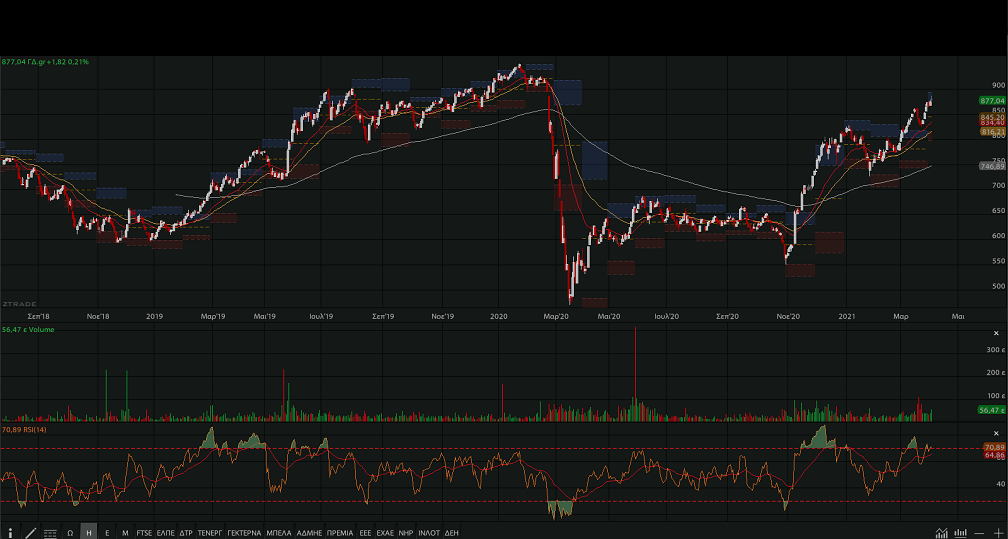The image size is (1008, 539).
Task: Select the Η timeframe button
Action: click(89, 533)
